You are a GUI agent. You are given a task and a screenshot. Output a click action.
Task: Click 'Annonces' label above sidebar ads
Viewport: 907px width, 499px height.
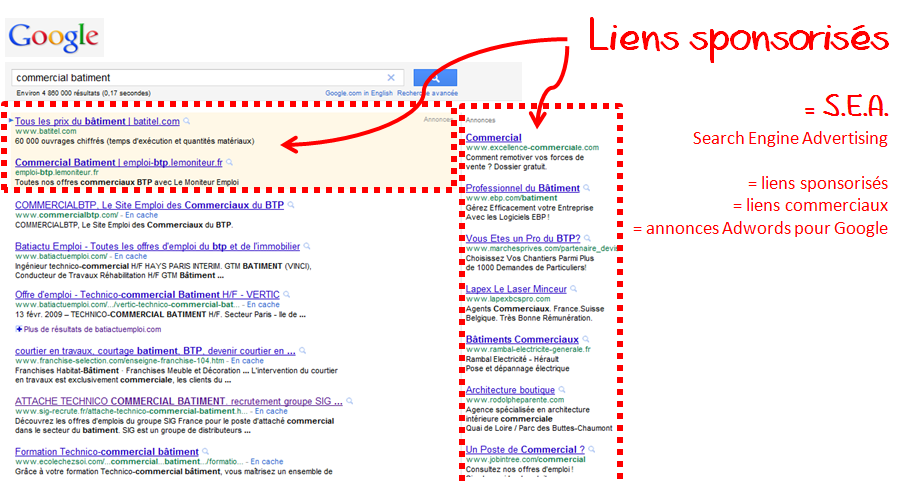coord(481,120)
